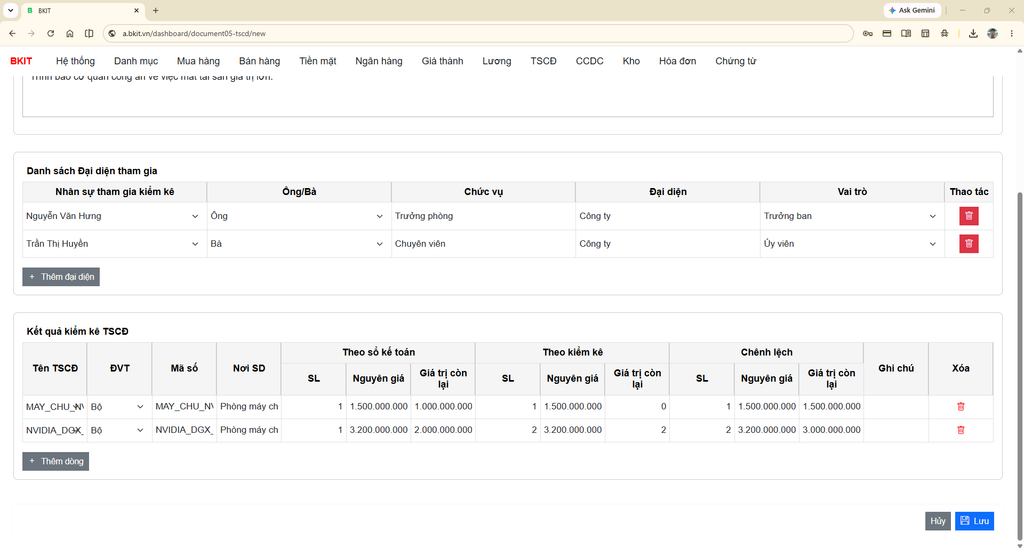1024x550 pixels.
Task: Click the Trưởng phòng position field
Action: click(483, 216)
